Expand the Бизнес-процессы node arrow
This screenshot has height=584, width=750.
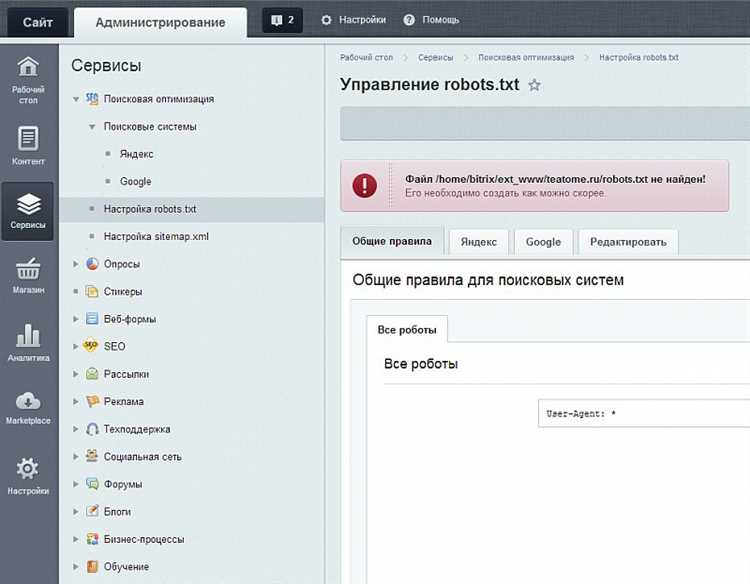pyautogui.click(x=76, y=539)
